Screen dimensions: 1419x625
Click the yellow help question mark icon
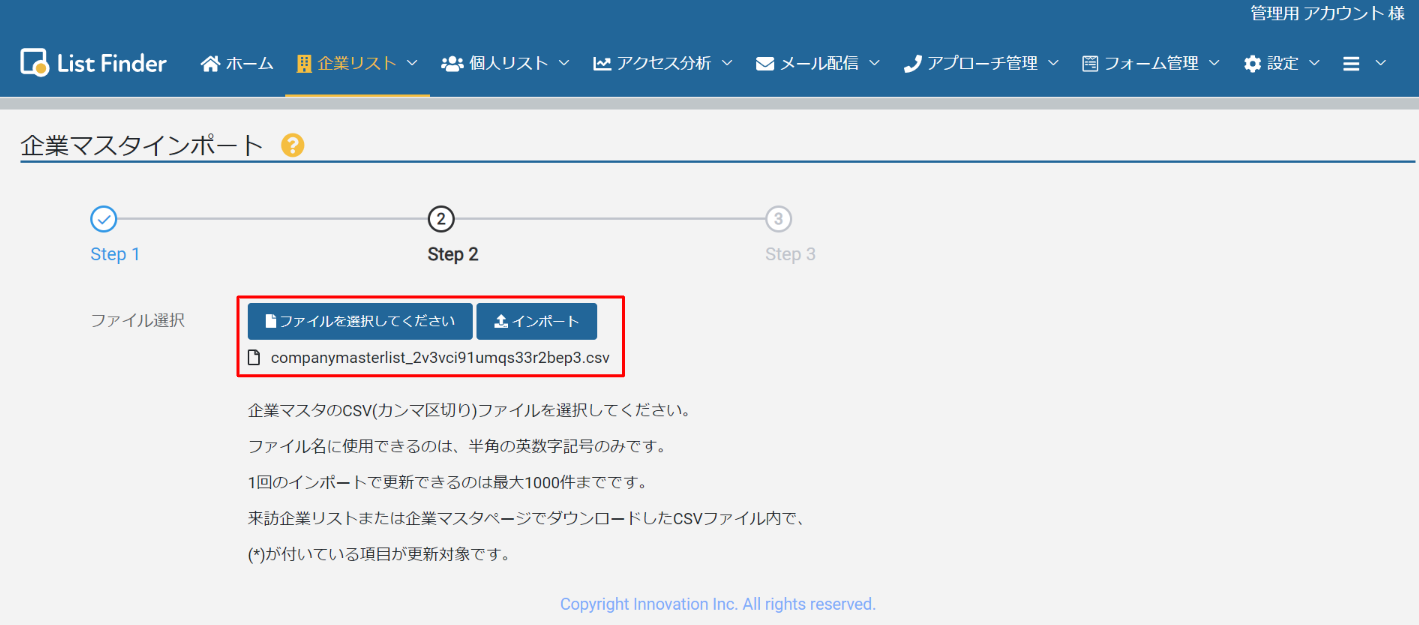(292, 146)
